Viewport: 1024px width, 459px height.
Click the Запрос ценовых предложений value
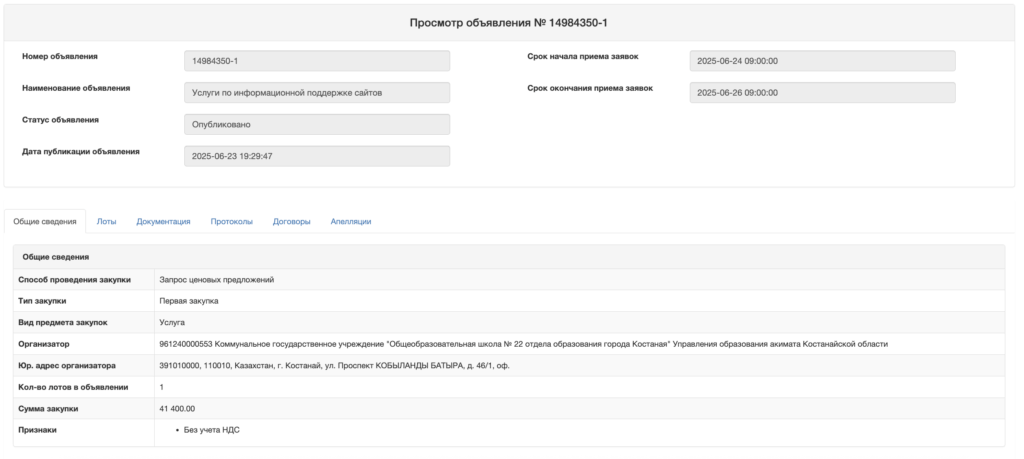coord(217,279)
